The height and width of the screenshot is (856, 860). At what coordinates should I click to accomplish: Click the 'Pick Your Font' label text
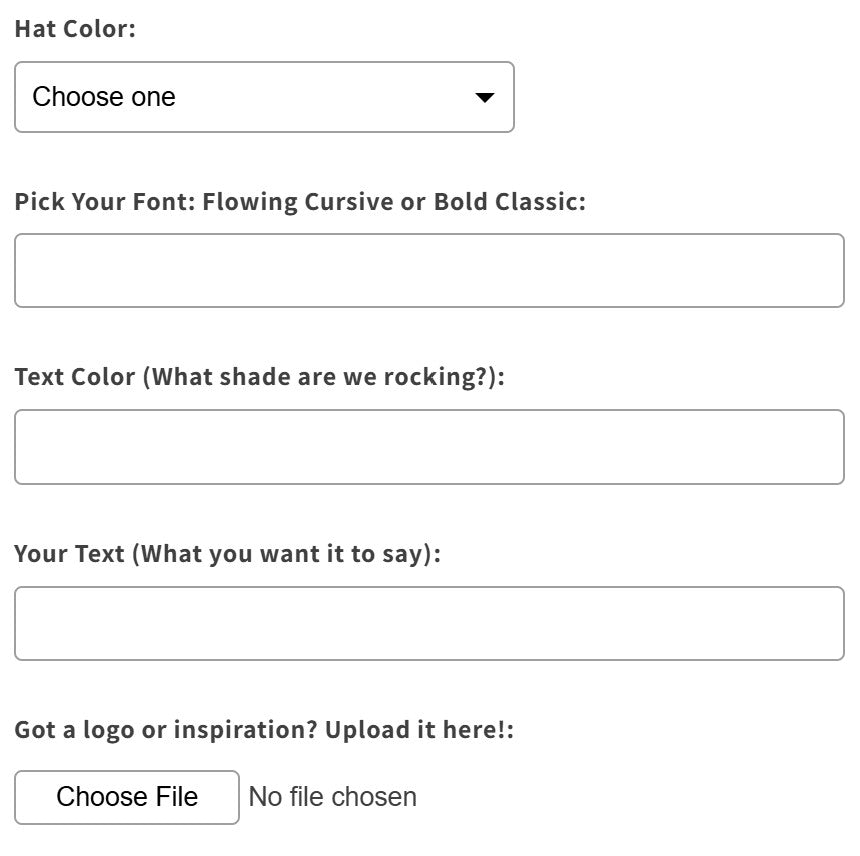pyautogui.click(x=105, y=202)
